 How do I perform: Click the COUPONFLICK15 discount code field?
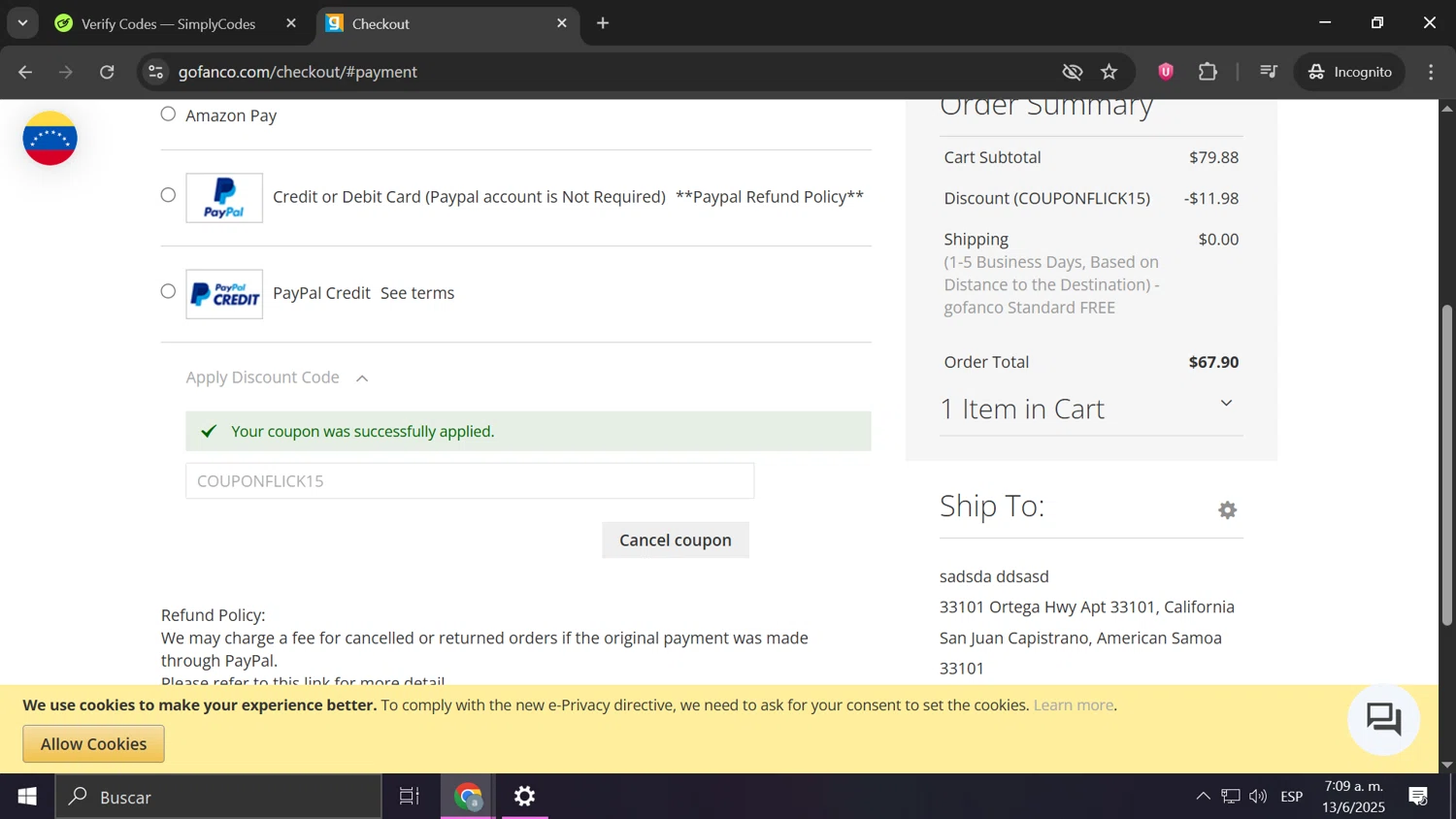pos(470,481)
